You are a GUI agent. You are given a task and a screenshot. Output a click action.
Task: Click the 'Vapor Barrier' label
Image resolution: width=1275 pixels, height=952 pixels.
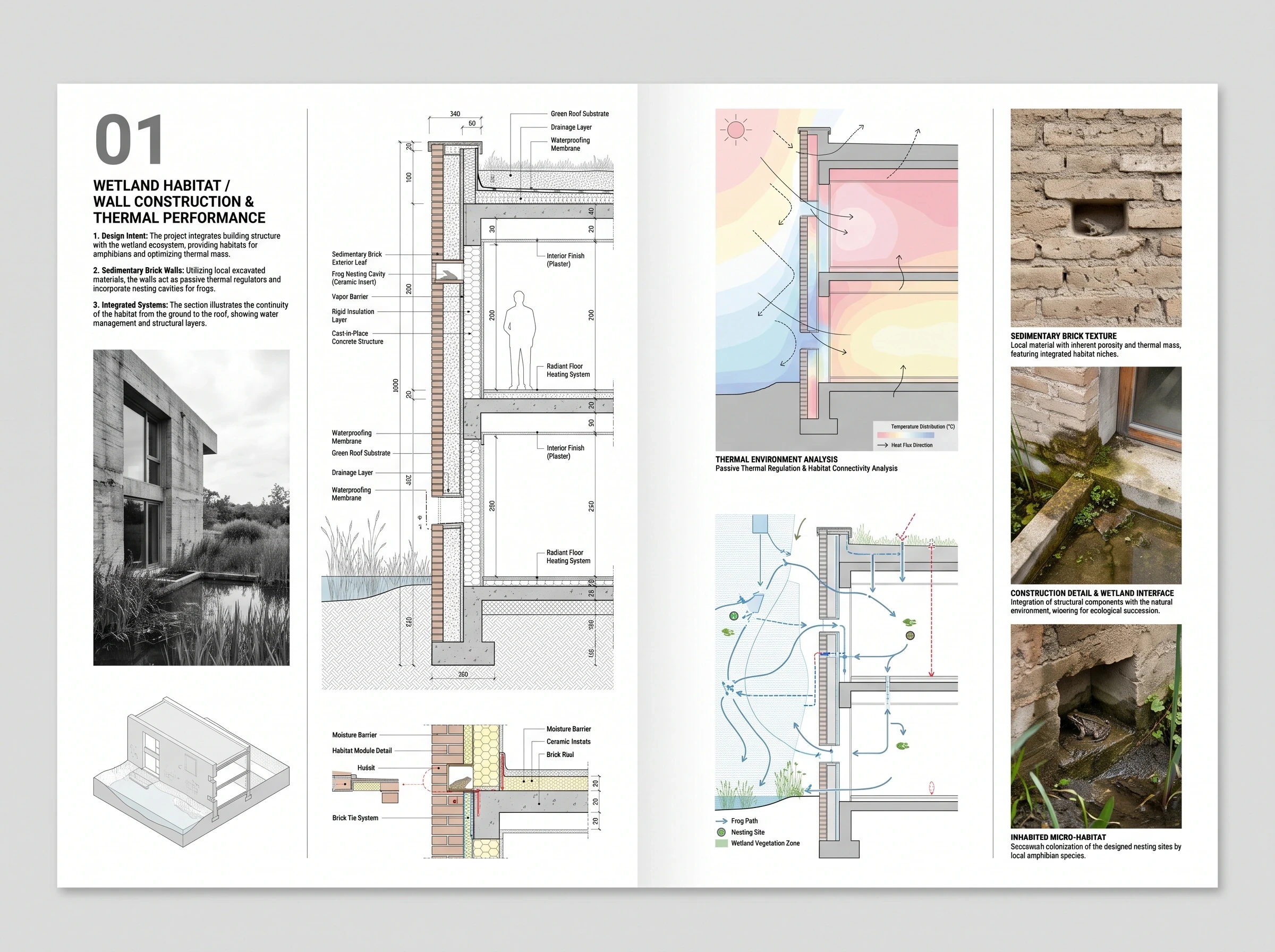click(x=350, y=297)
